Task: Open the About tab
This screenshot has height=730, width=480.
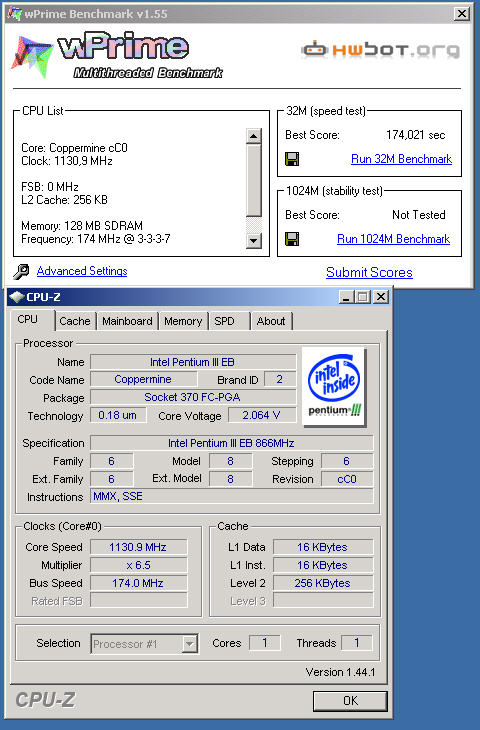Action: (x=271, y=321)
